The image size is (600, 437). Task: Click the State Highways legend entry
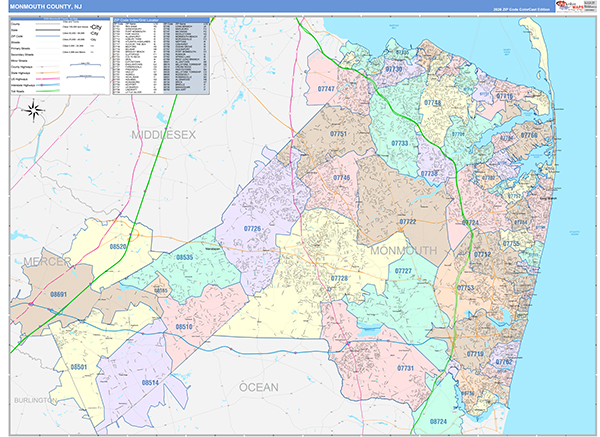(35, 73)
